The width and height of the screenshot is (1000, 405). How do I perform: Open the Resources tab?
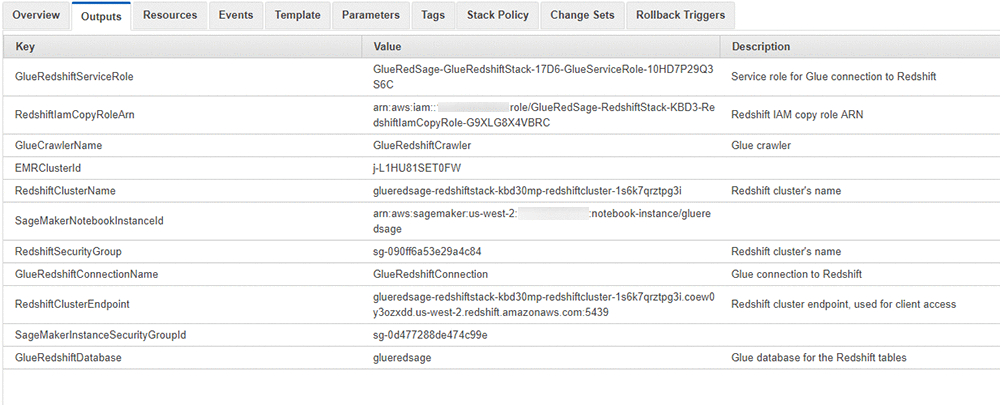coord(170,15)
